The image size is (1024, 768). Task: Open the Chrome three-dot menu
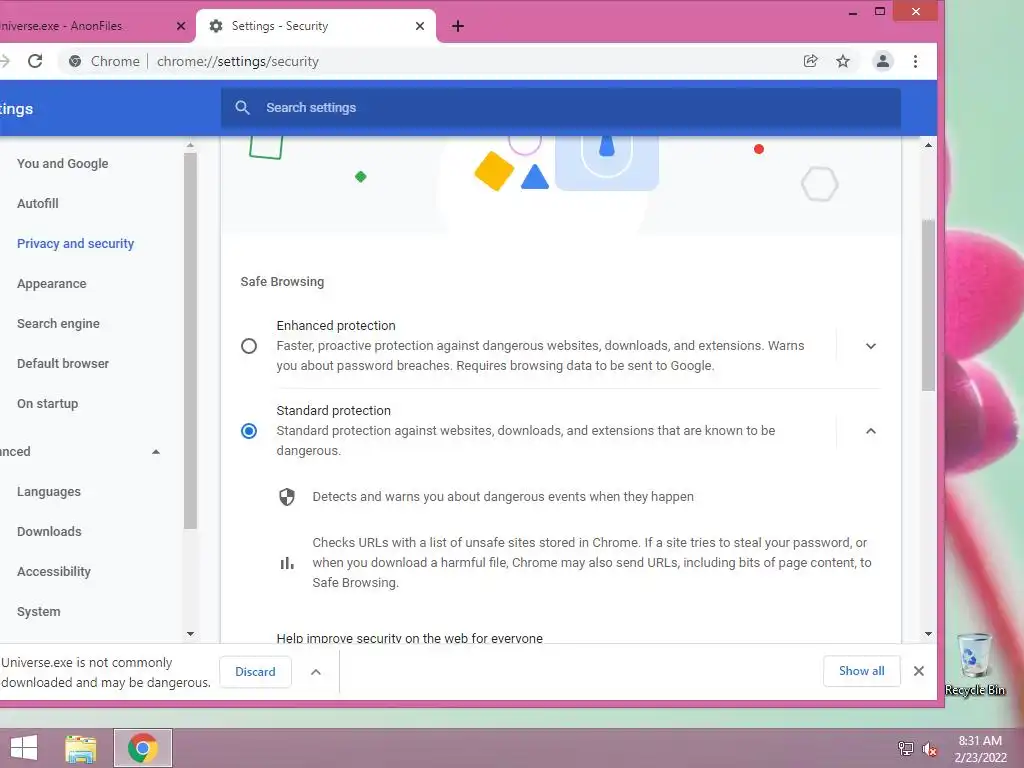click(916, 61)
